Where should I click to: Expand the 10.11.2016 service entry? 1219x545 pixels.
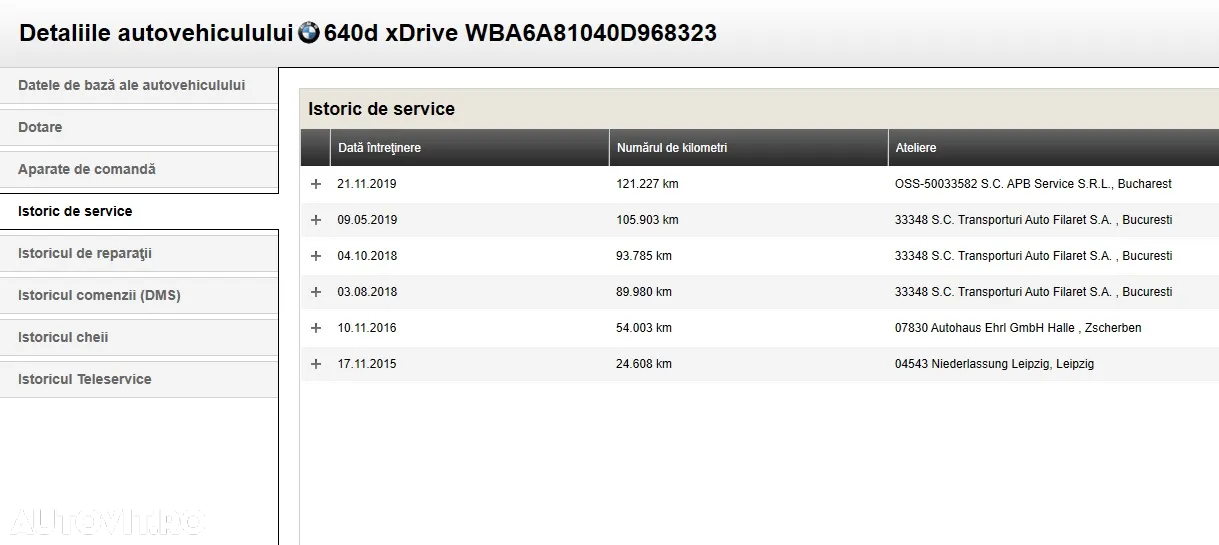[x=316, y=328]
